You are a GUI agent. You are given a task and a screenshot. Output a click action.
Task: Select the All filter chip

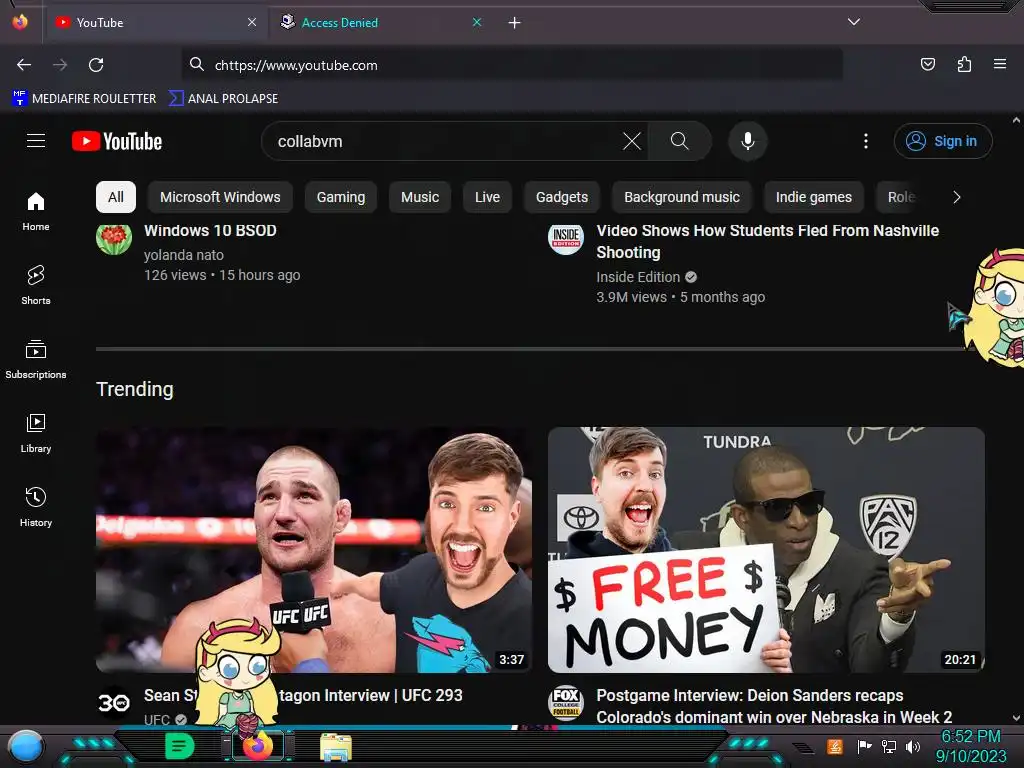tap(116, 197)
